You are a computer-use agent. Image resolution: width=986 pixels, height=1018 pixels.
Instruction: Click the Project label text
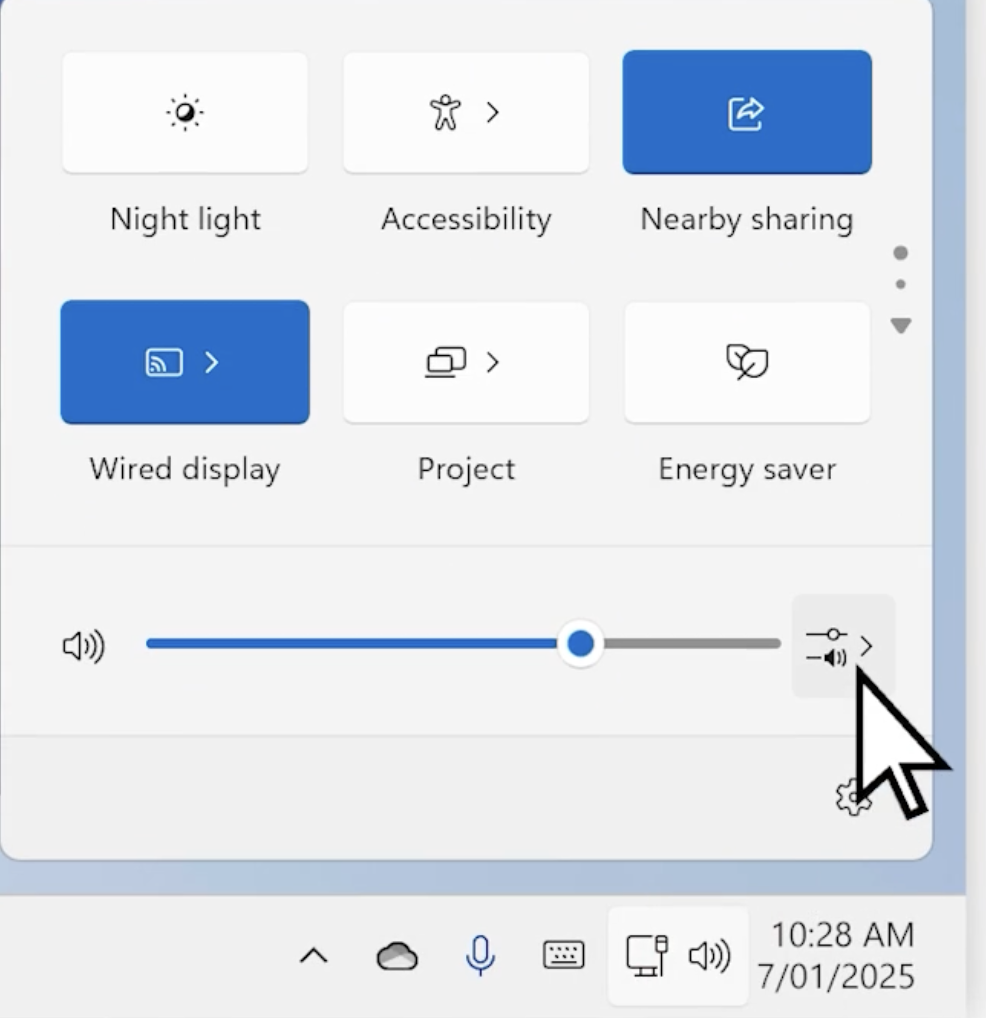(466, 469)
